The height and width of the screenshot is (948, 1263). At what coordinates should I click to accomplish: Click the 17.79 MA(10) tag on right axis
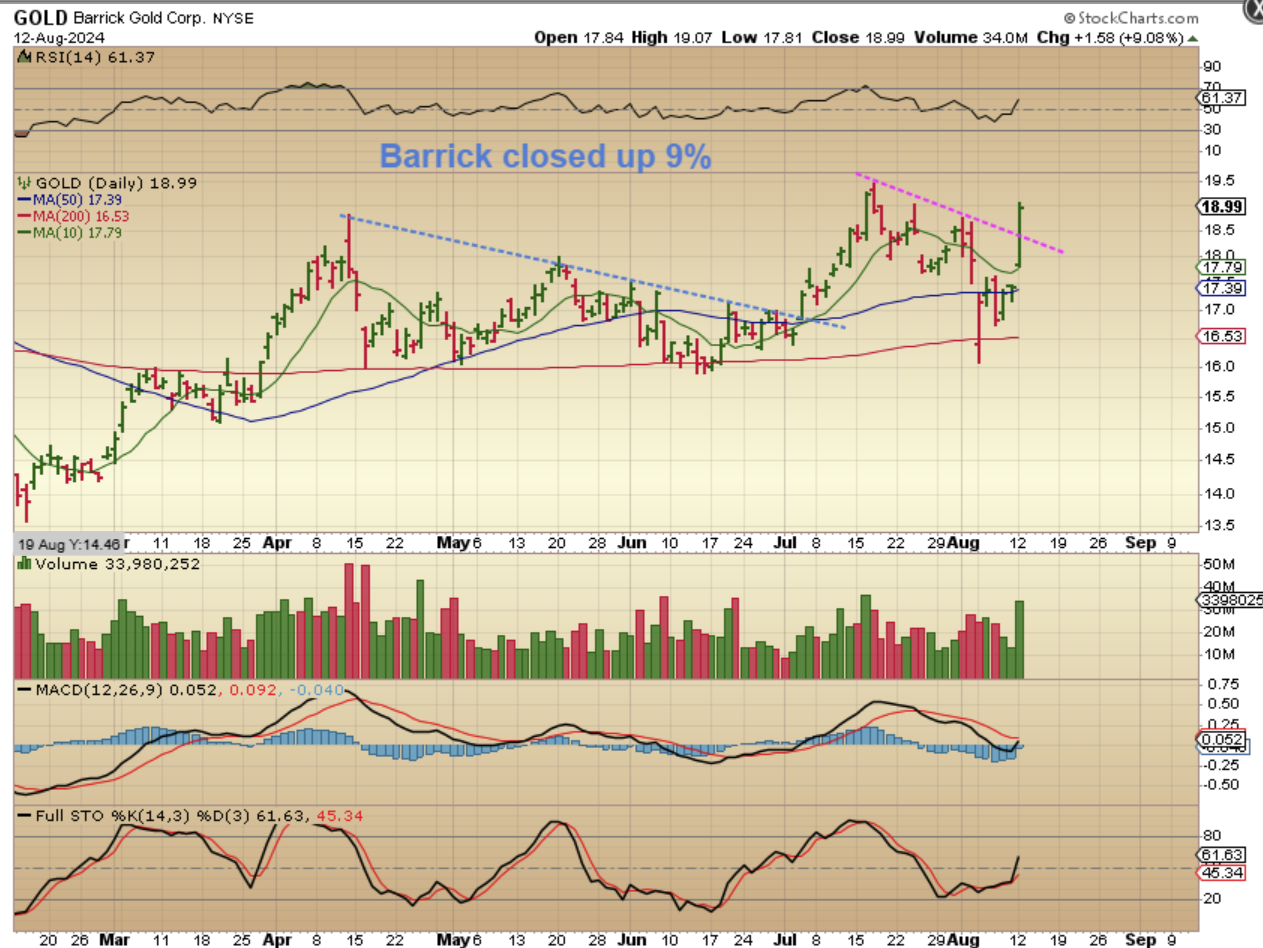pyautogui.click(x=1222, y=267)
